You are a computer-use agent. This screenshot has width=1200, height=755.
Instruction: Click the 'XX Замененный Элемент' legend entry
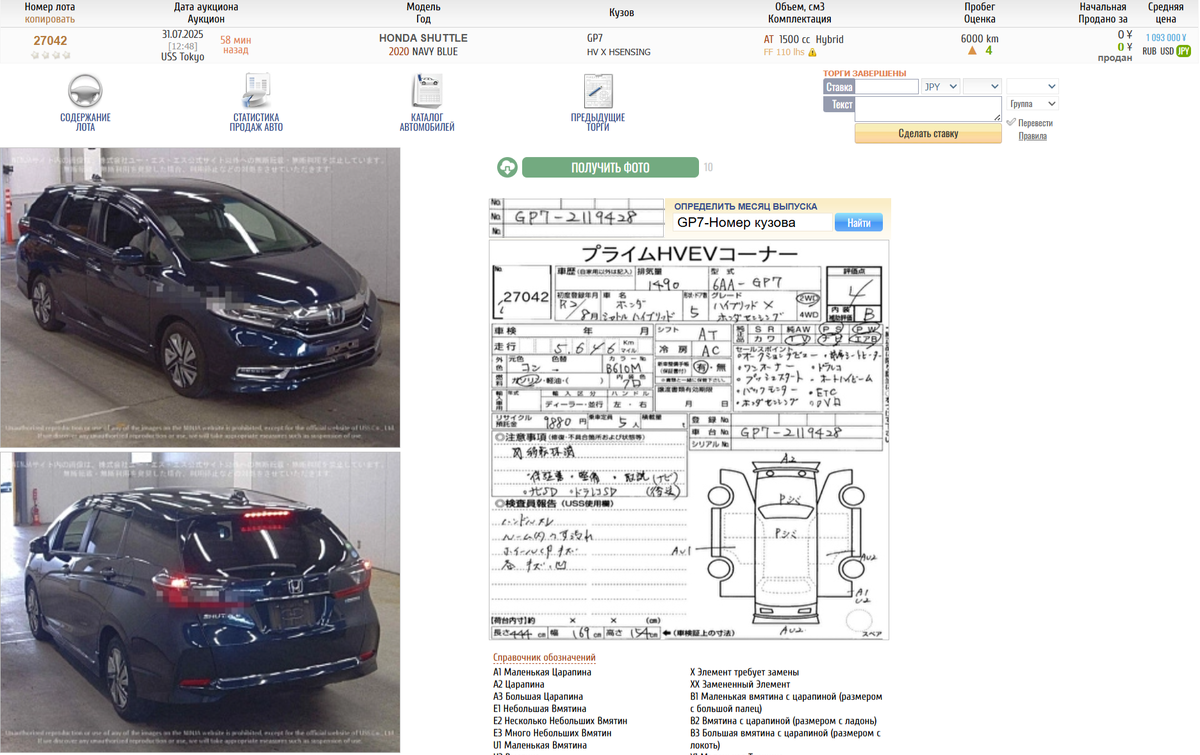tap(740, 684)
